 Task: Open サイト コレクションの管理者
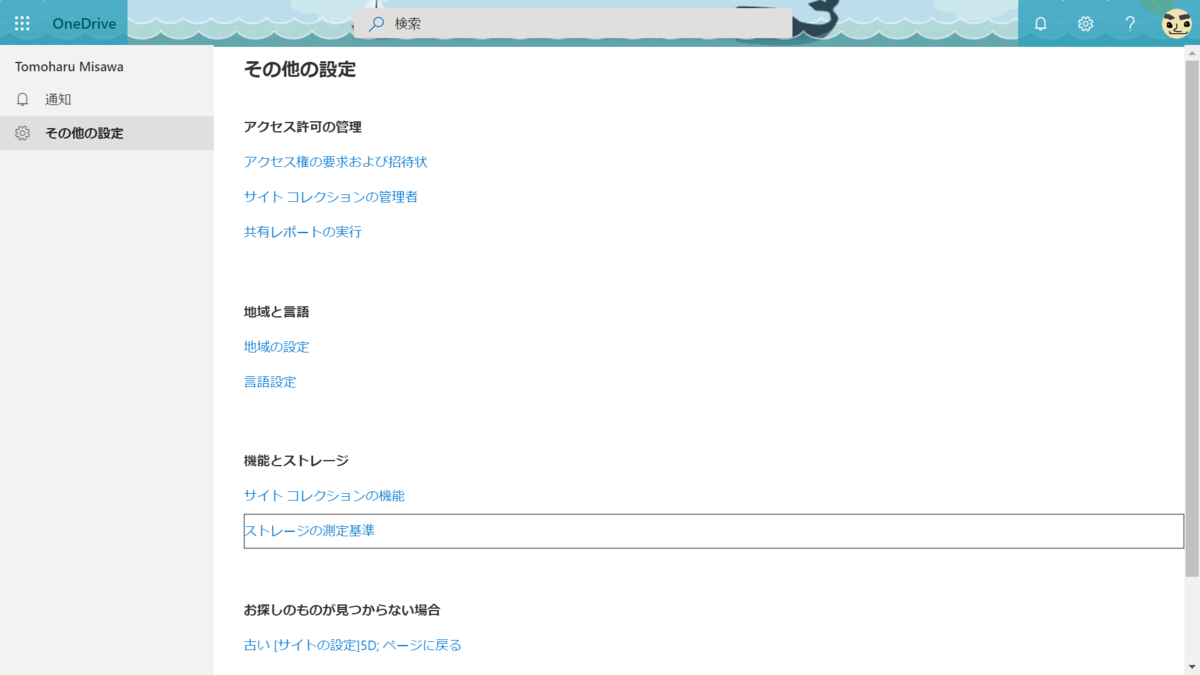[x=331, y=197]
